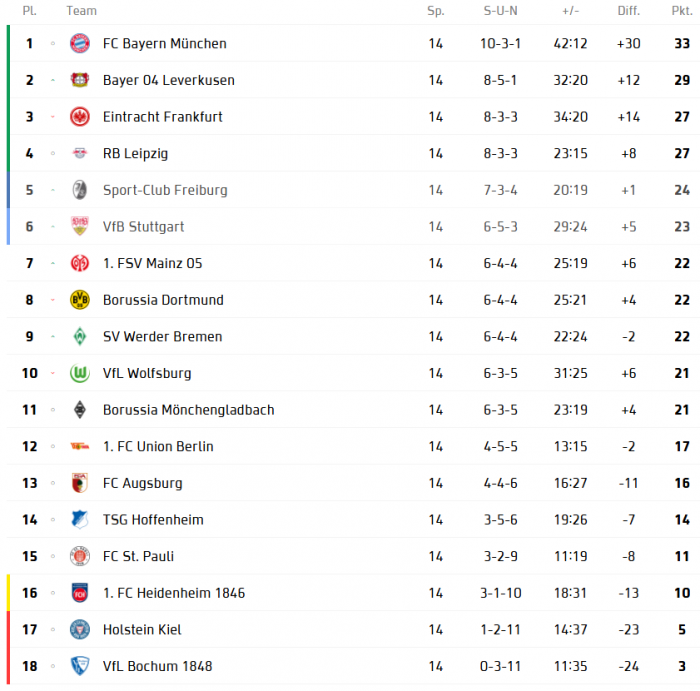Click the VfL Wolfsburg green W logo
Screen dimensions: 700x691
[80, 373]
